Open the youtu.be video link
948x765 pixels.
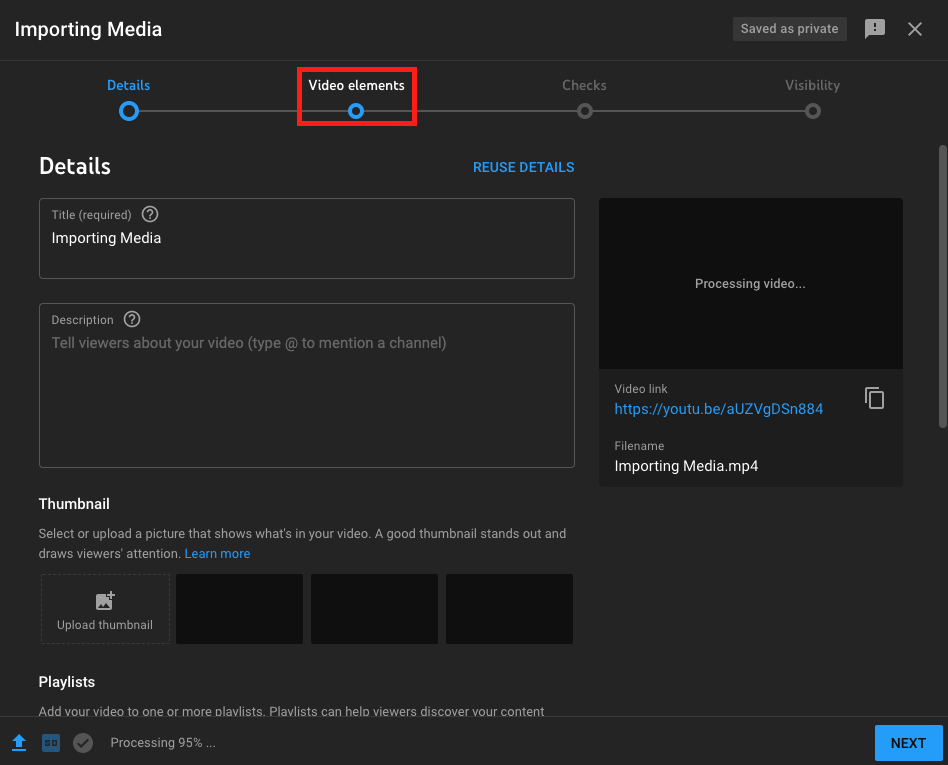coord(718,409)
